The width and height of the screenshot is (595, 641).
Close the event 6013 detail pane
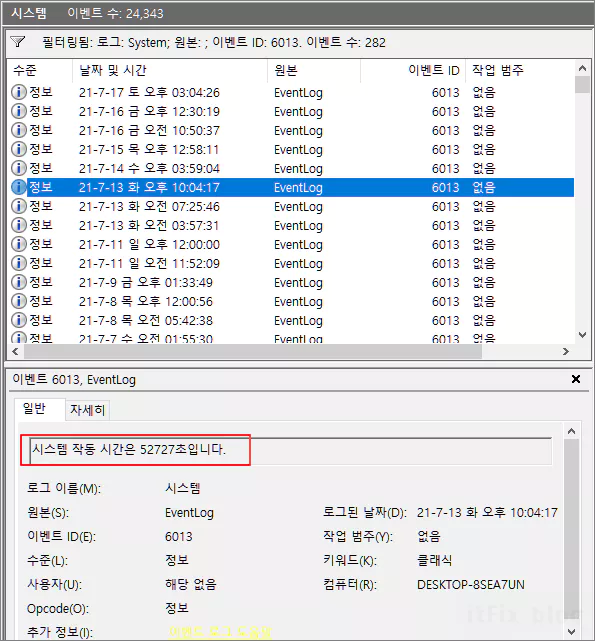click(x=576, y=379)
